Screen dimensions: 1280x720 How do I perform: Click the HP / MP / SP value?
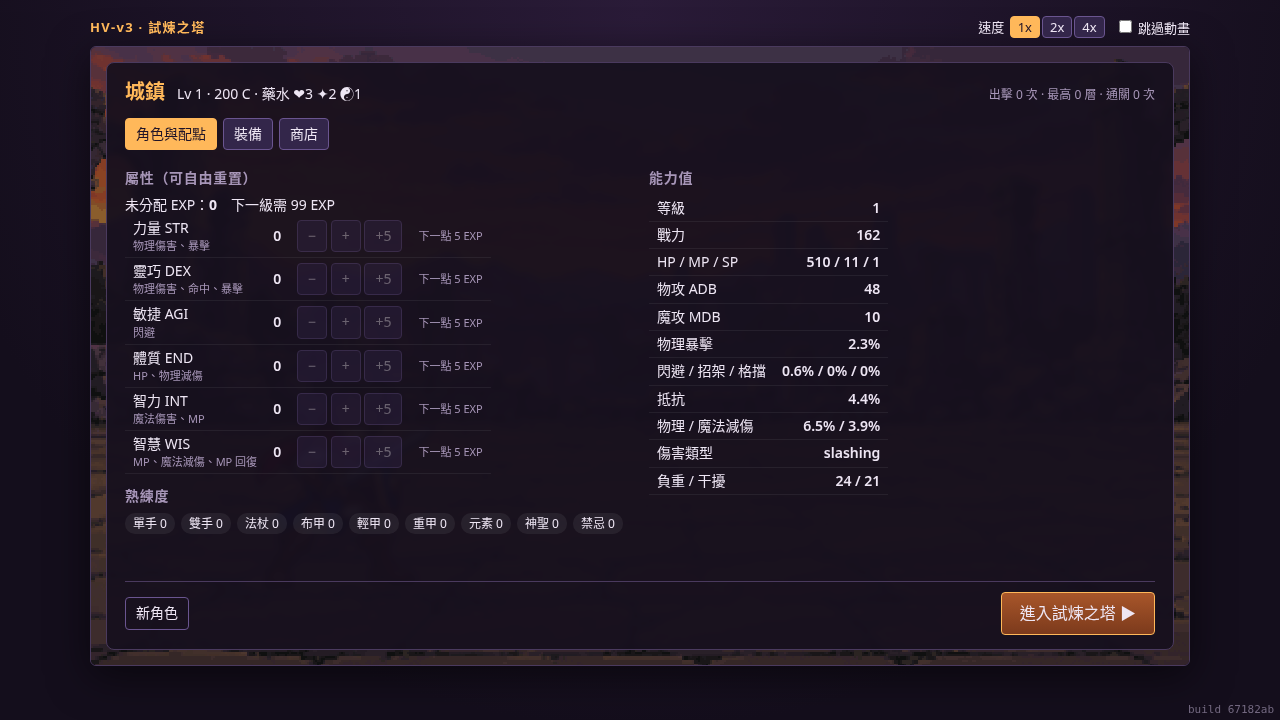click(x=843, y=262)
